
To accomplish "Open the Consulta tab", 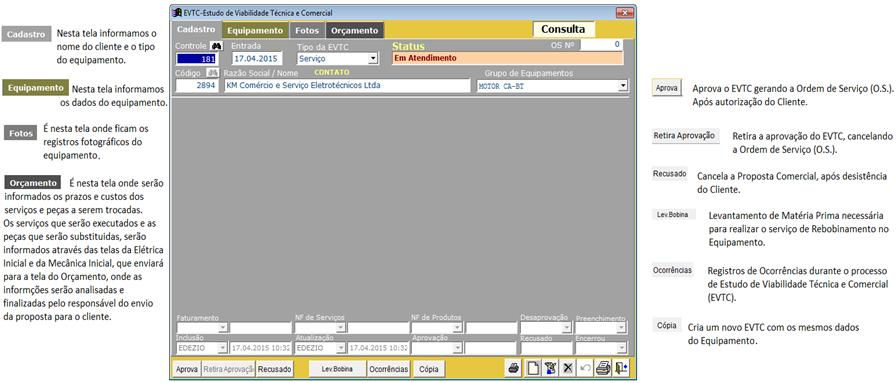I will click(563, 29).
